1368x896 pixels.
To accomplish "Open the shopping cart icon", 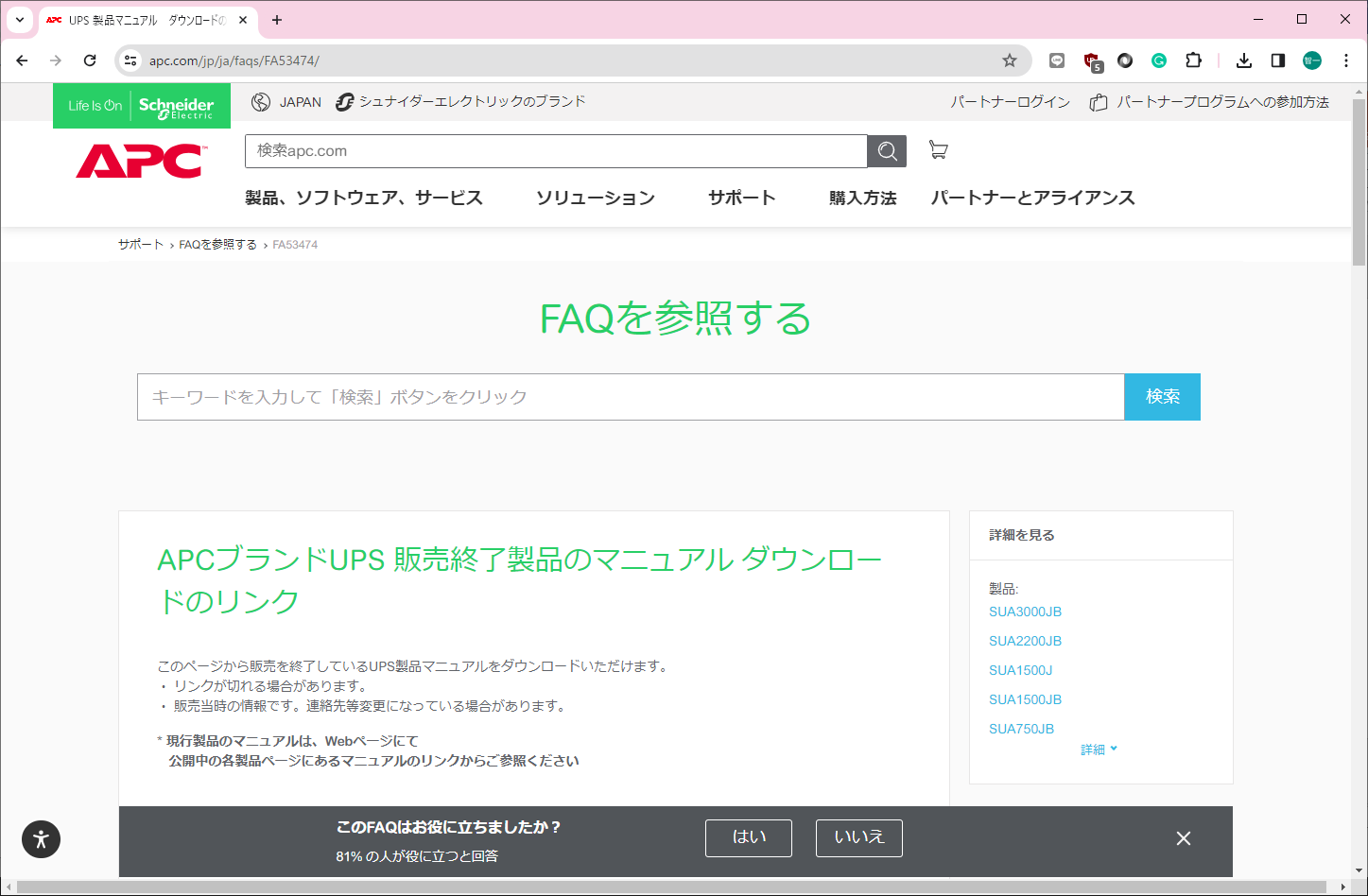I will (938, 150).
